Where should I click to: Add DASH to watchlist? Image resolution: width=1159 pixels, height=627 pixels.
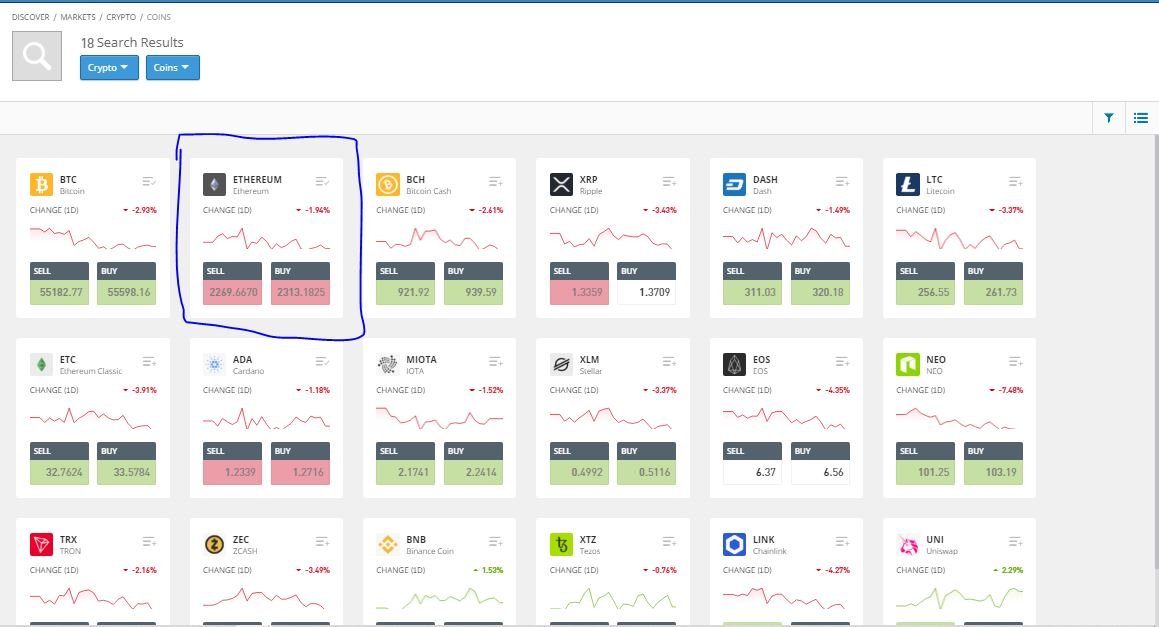pos(842,181)
